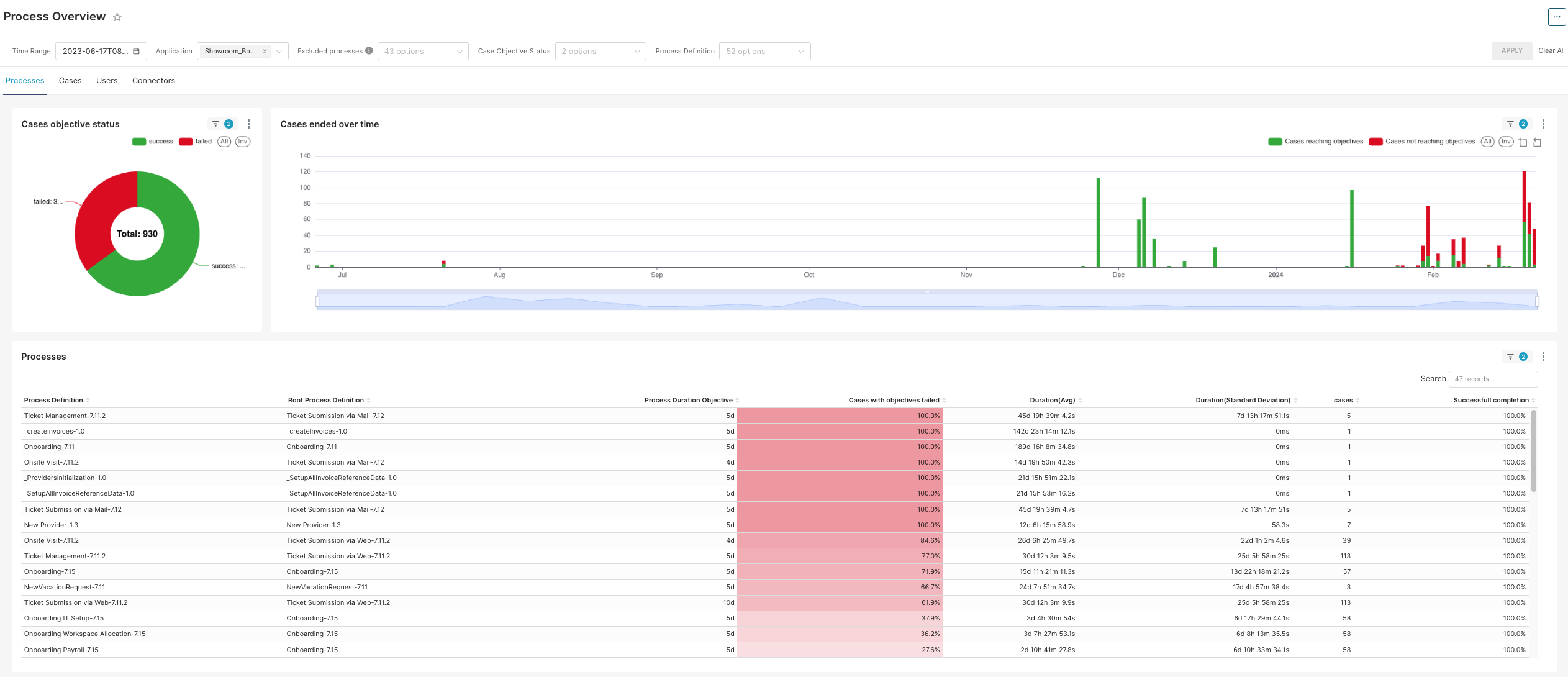
Task: Remove the Showroom_Bo... application tag
Action: [x=265, y=52]
